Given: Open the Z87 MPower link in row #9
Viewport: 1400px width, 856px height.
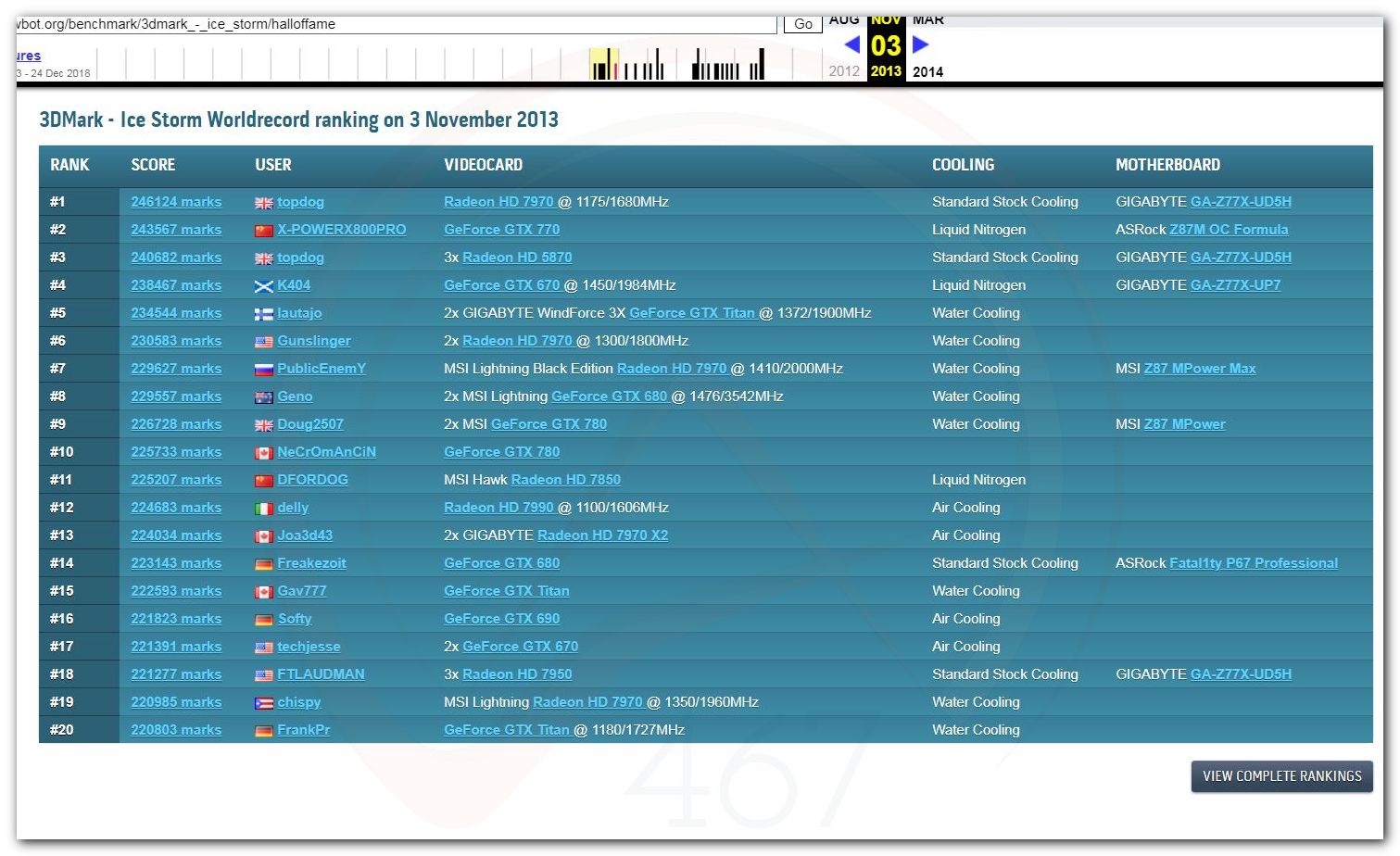Looking at the screenshot, I should pos(1184,424).
